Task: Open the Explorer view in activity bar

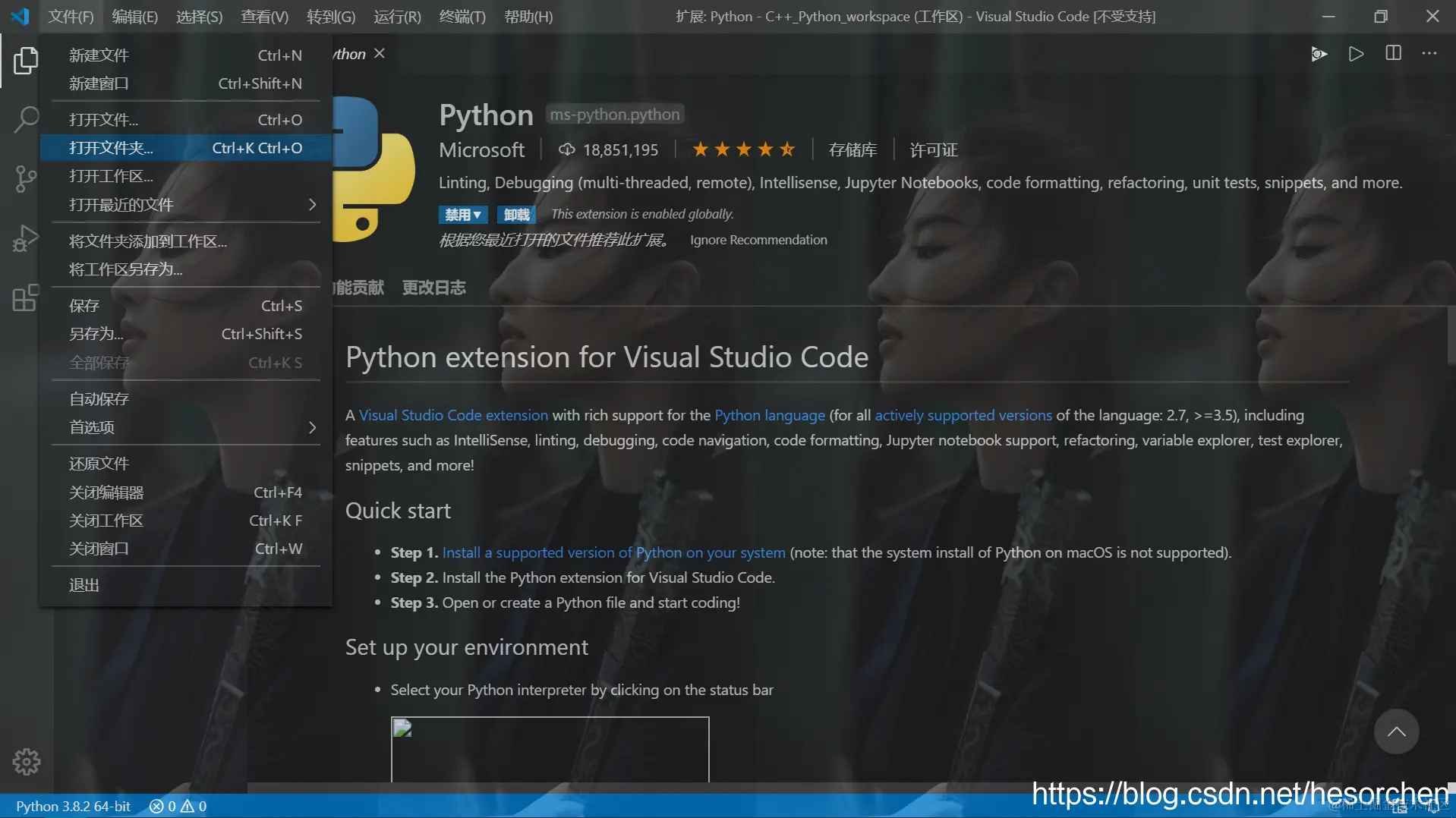Action: (26, 60)
